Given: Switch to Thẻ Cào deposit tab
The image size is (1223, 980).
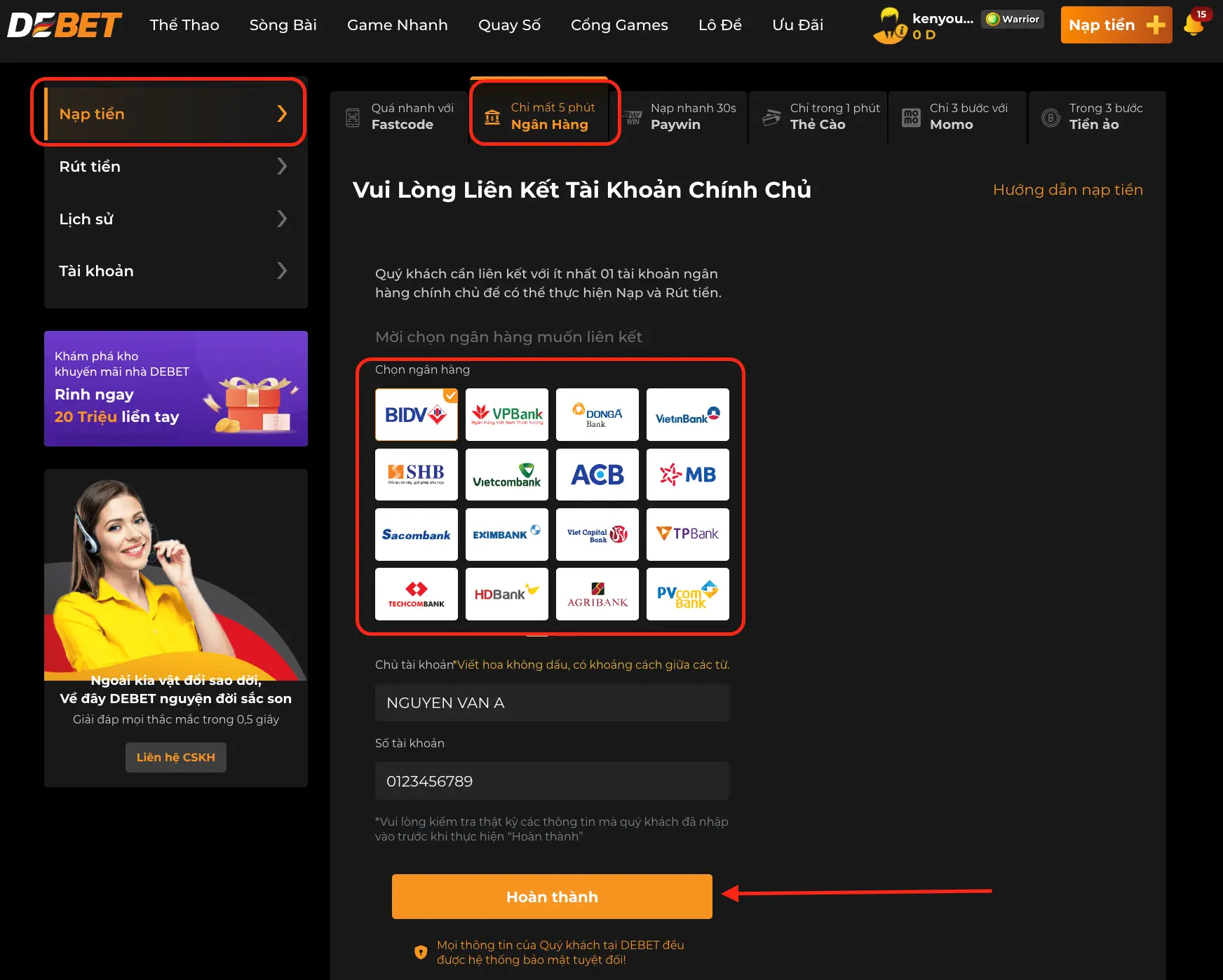Looking at the screenshot, I should (818, 117).
